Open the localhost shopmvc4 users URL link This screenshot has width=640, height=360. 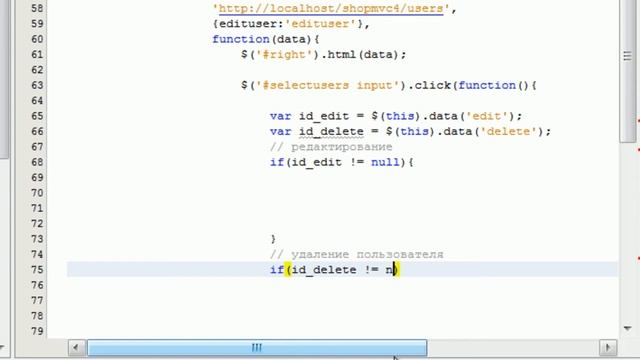pyautogui.click(x=331, y=9)
